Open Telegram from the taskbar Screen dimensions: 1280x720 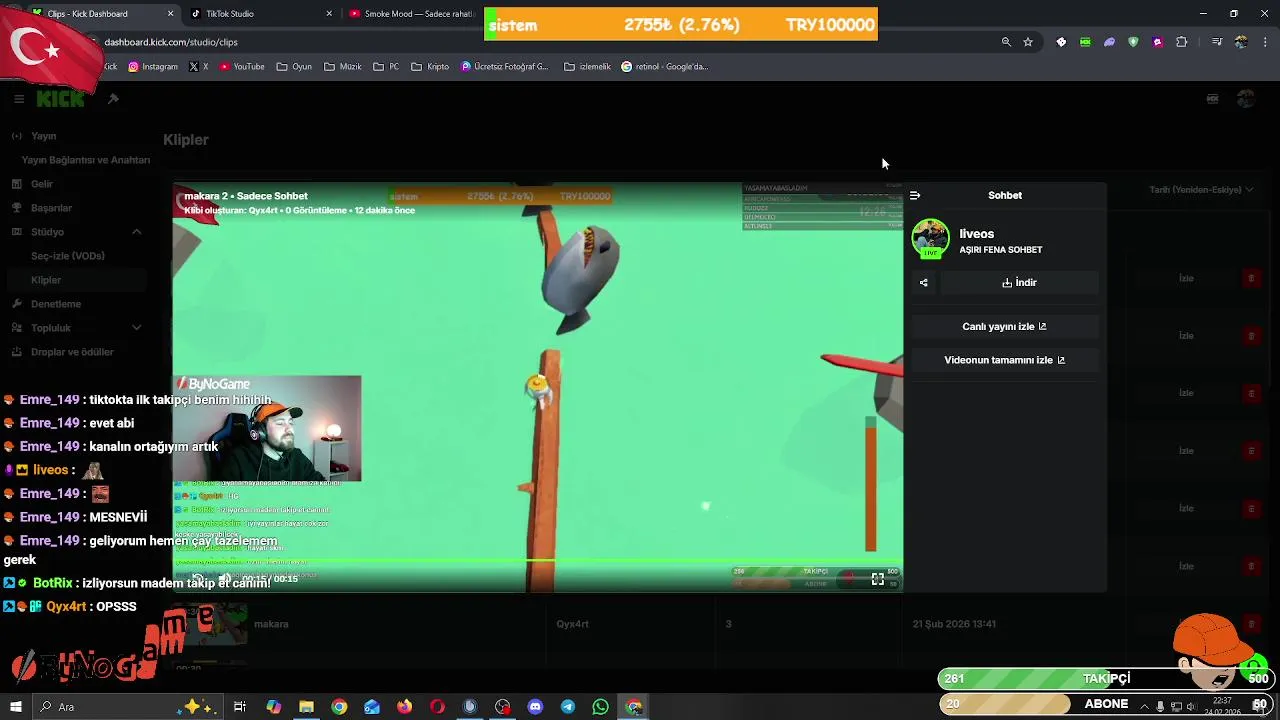click(x=568, y=707)
